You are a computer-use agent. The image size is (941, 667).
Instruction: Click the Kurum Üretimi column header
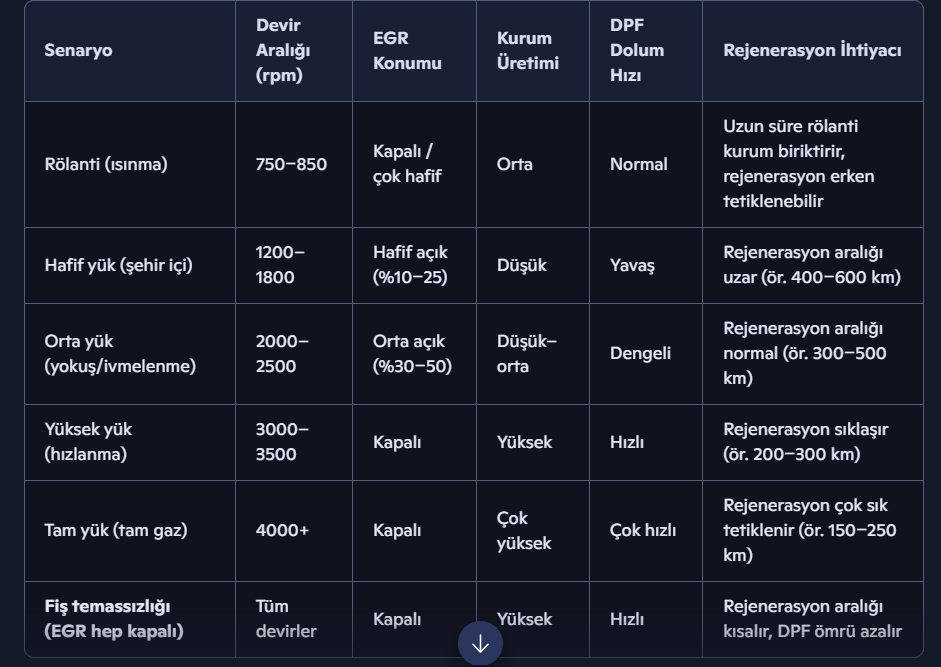click(x=527, y=50)
